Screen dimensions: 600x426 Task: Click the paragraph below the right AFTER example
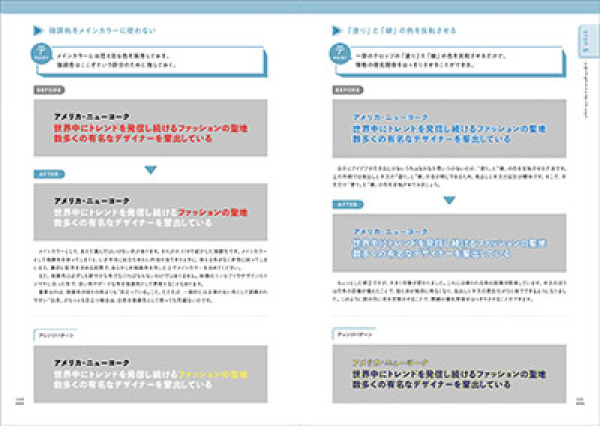coord(449,291)
